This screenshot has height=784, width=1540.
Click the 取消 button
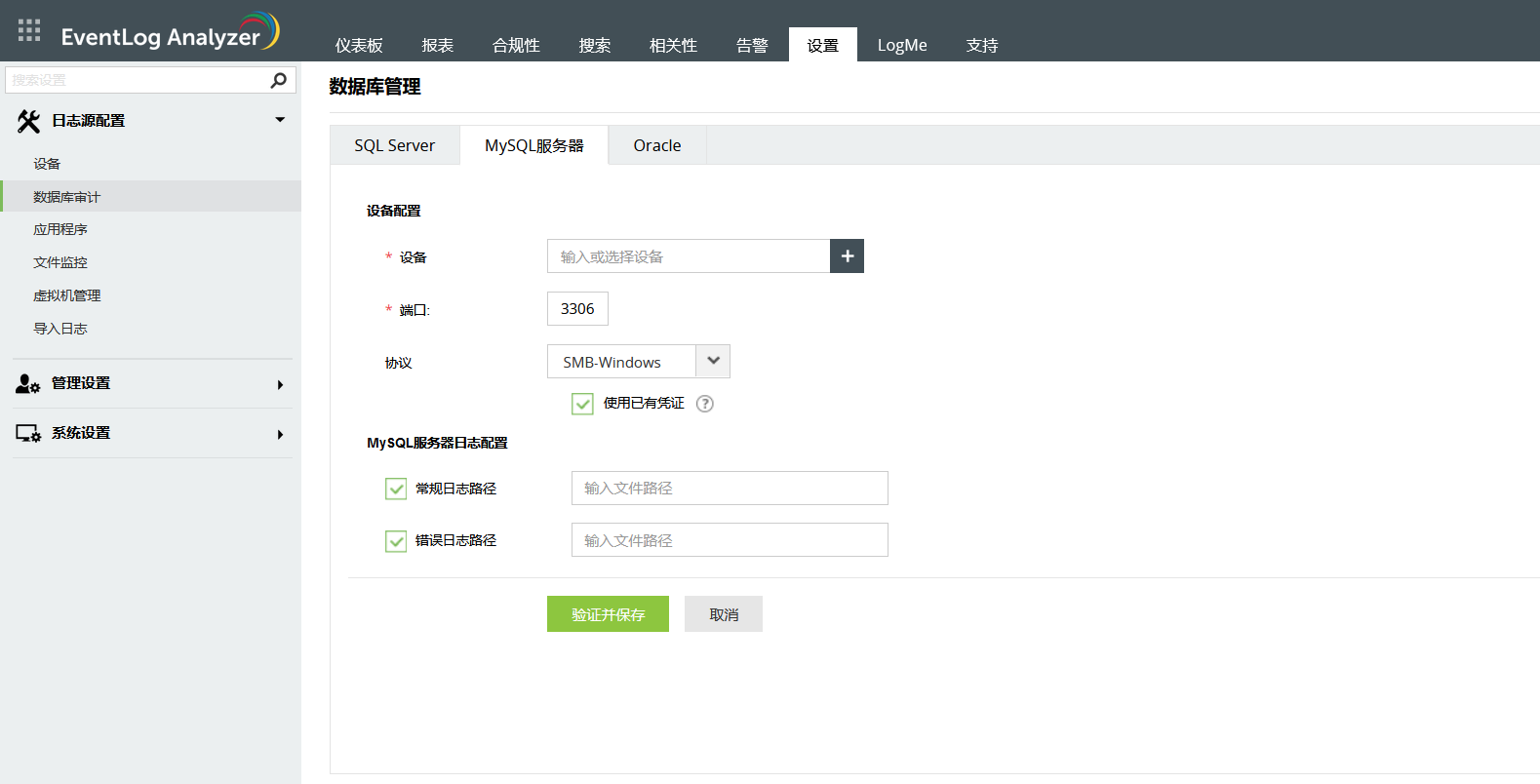[x=723, y=614]
